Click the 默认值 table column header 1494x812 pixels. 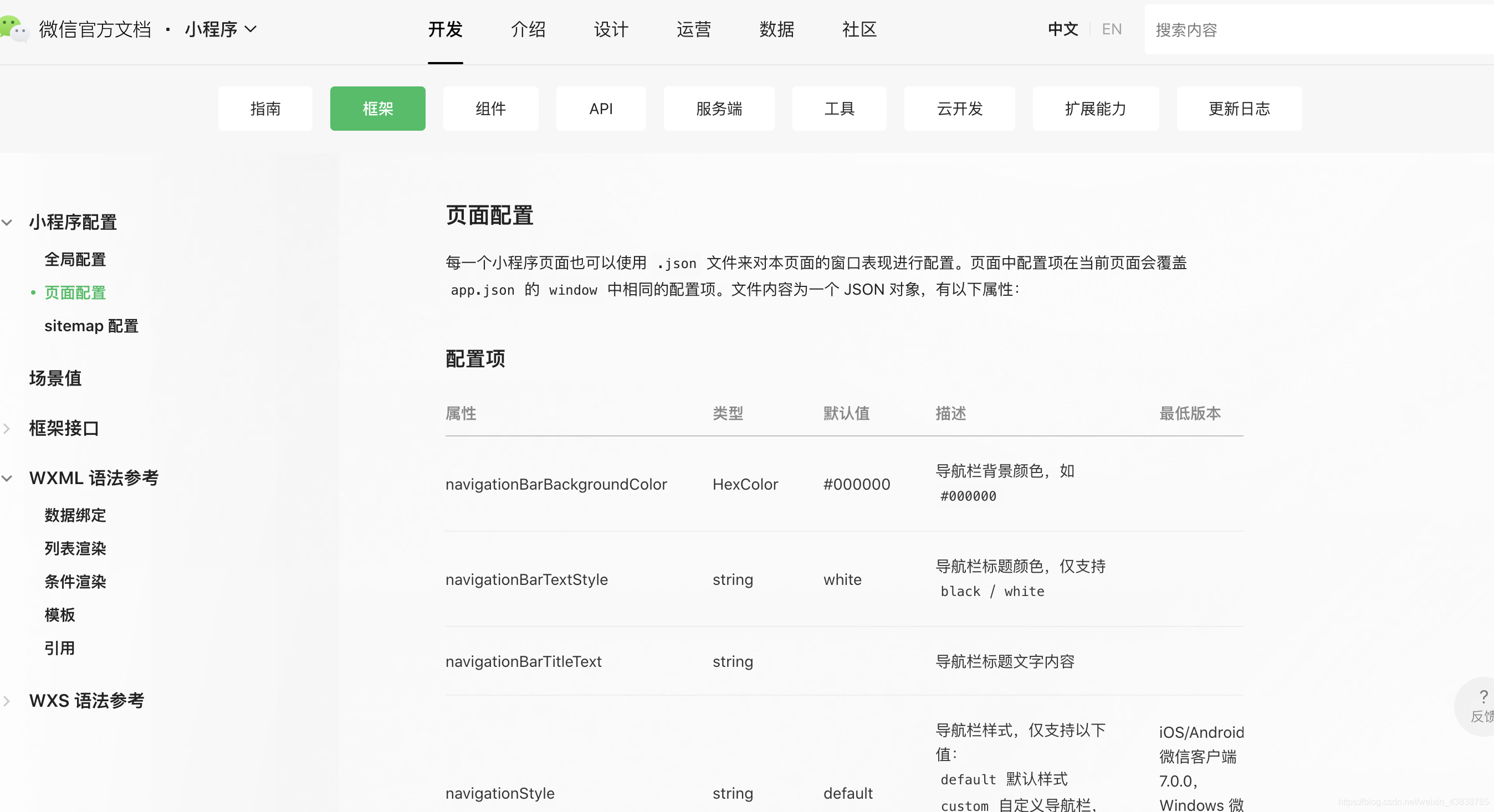[x=847, y=413]
